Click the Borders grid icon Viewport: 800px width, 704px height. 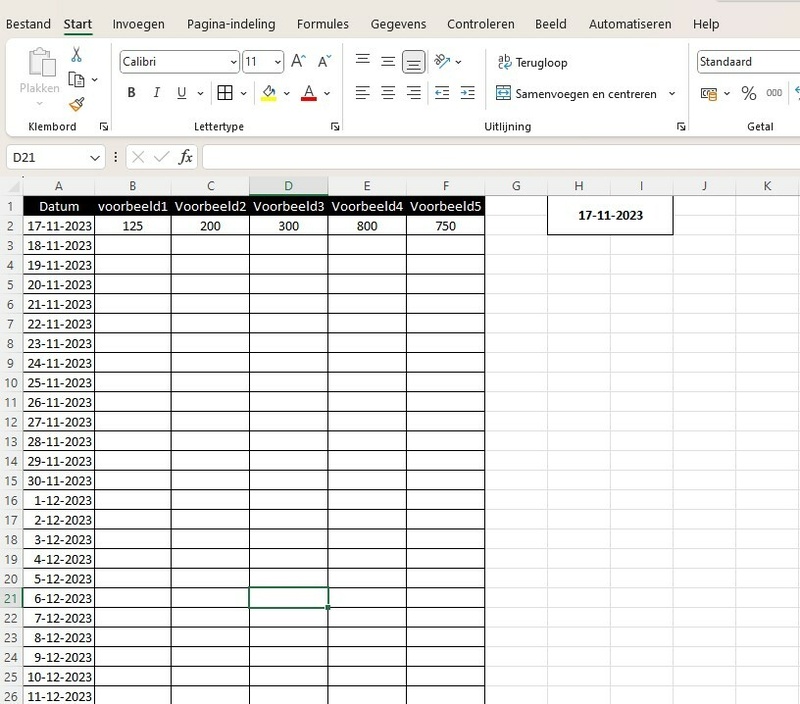point(225,93)
